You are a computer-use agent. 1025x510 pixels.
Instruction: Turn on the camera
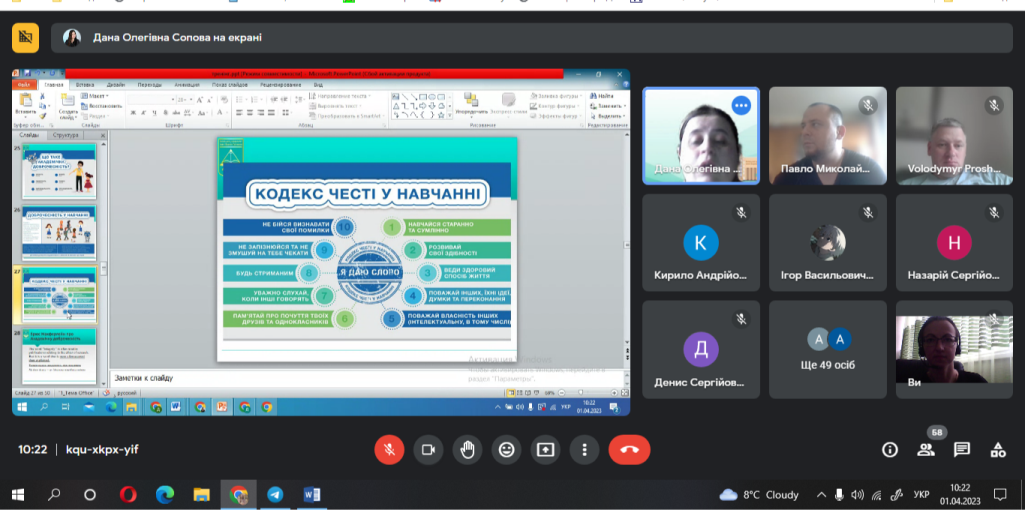(428, 449)
